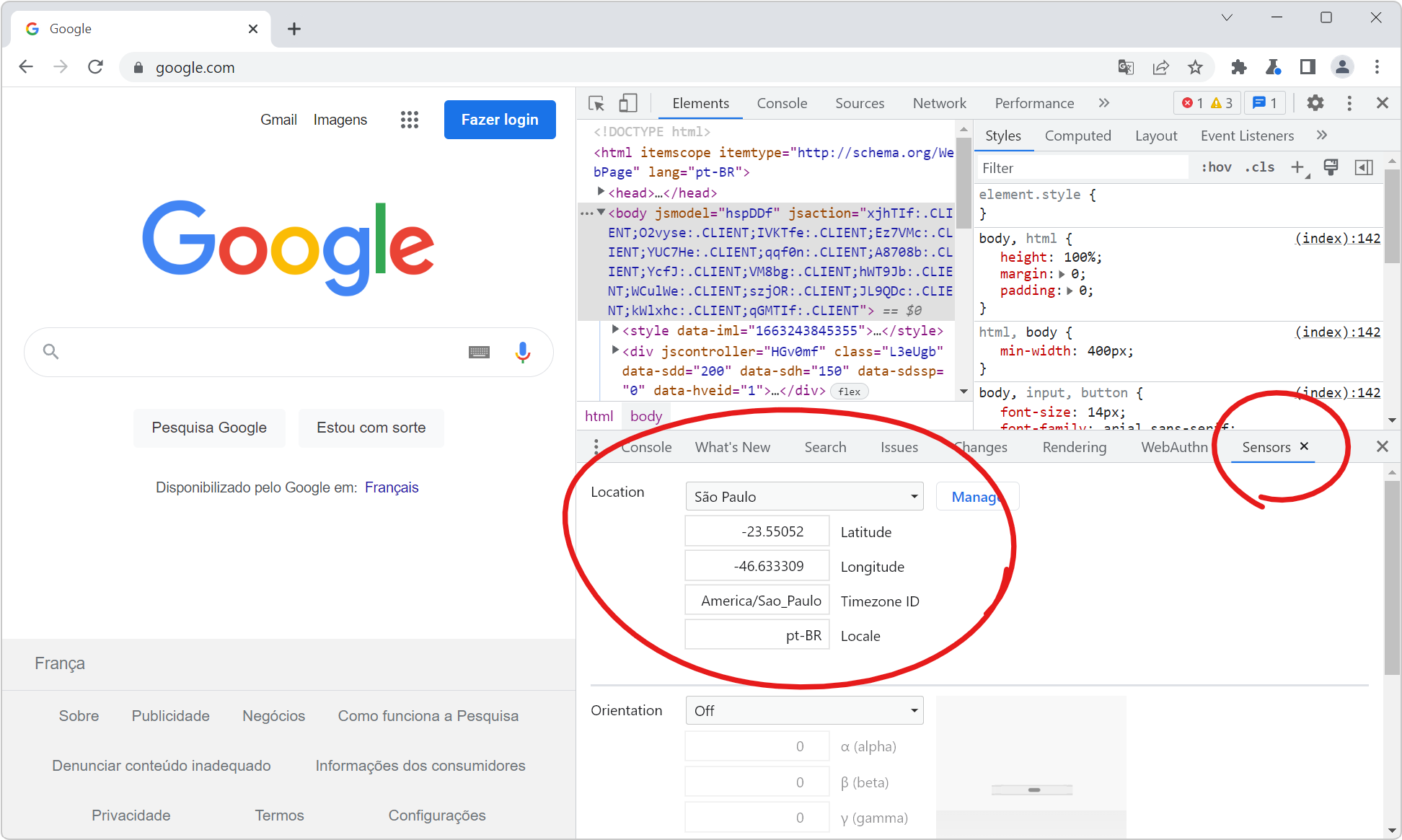
Task: Open Google apps grid icon
Action: pos(410,120)
